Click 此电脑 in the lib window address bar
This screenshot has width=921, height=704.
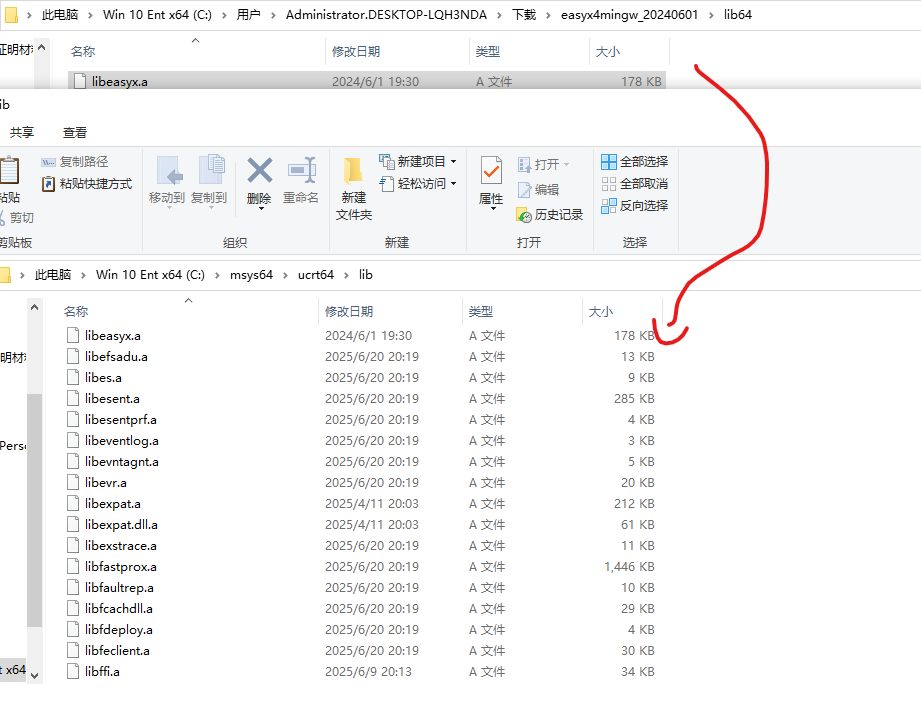coord(53,275)
